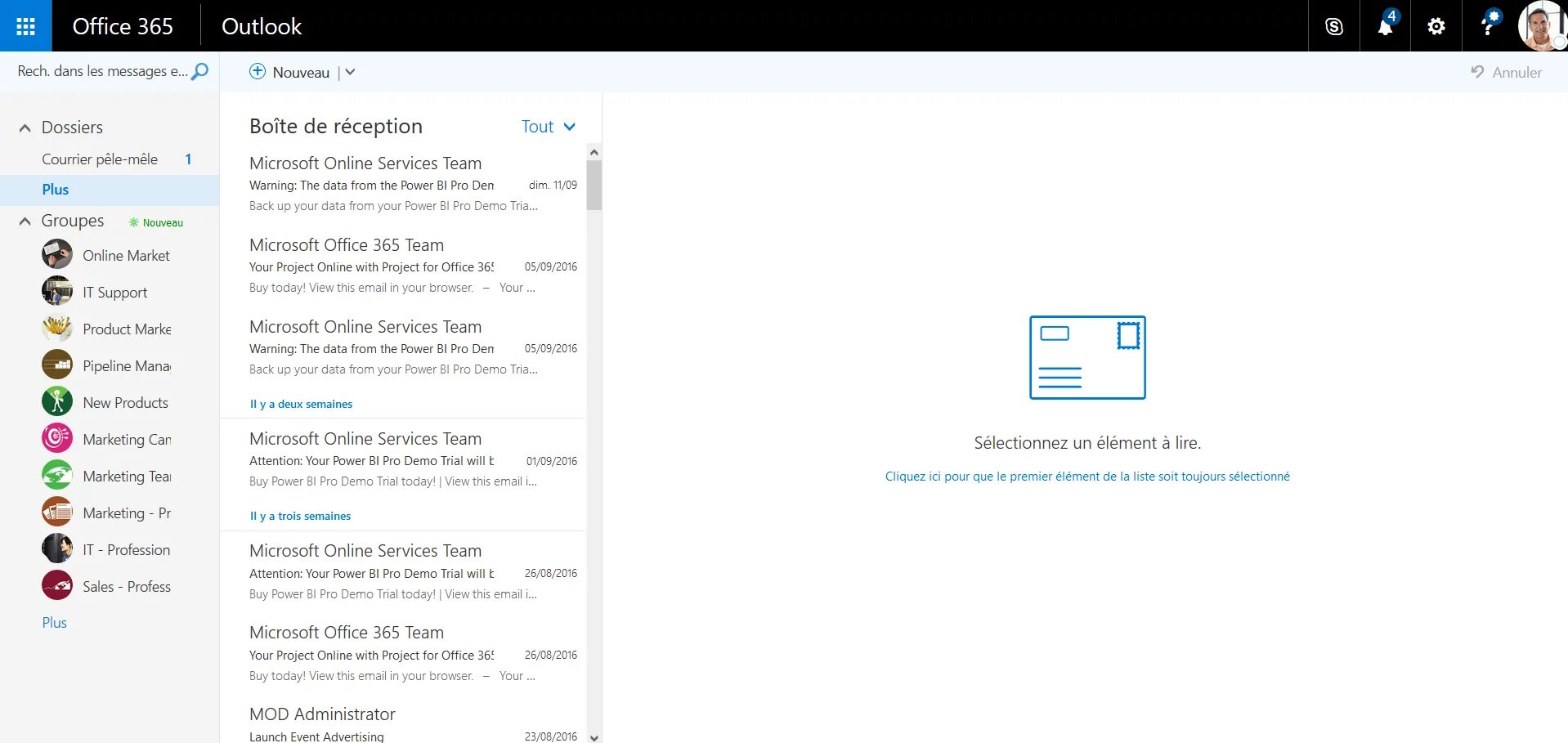Image resolution: width=1568 pixels, height=743 pixels.
Task: Click the search magnifier icon
Action: (199, 71)
